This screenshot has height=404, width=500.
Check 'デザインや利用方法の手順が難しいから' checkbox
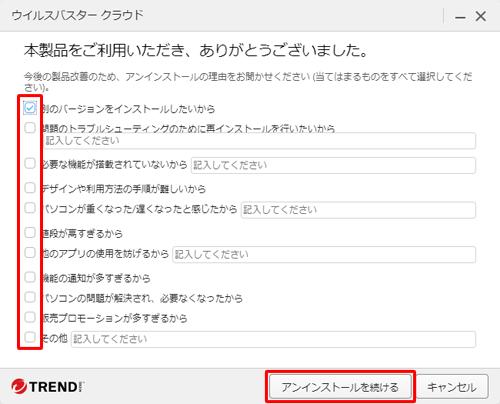(30, 188)
